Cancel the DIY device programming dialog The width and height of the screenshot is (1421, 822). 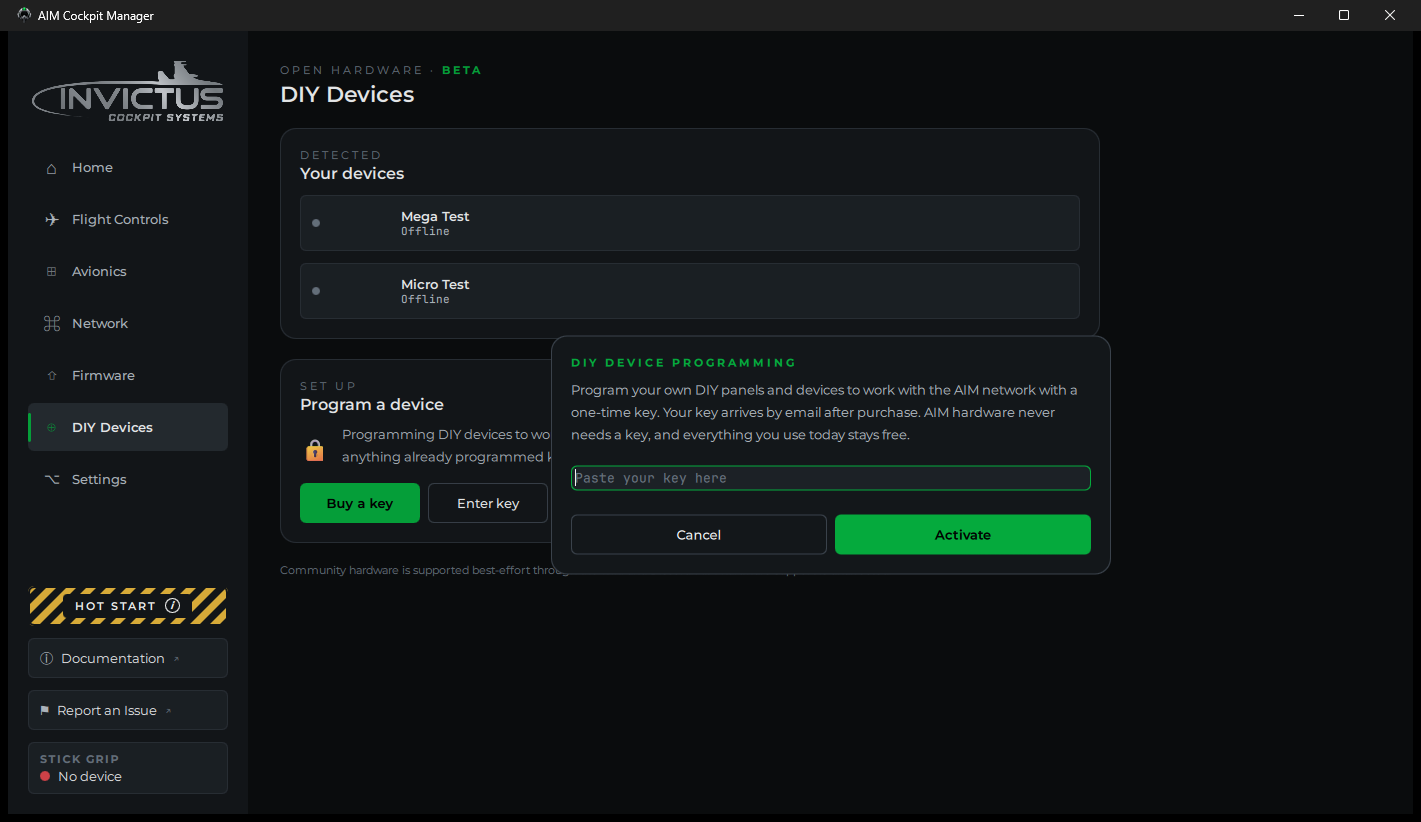click(x=699, y=535)
